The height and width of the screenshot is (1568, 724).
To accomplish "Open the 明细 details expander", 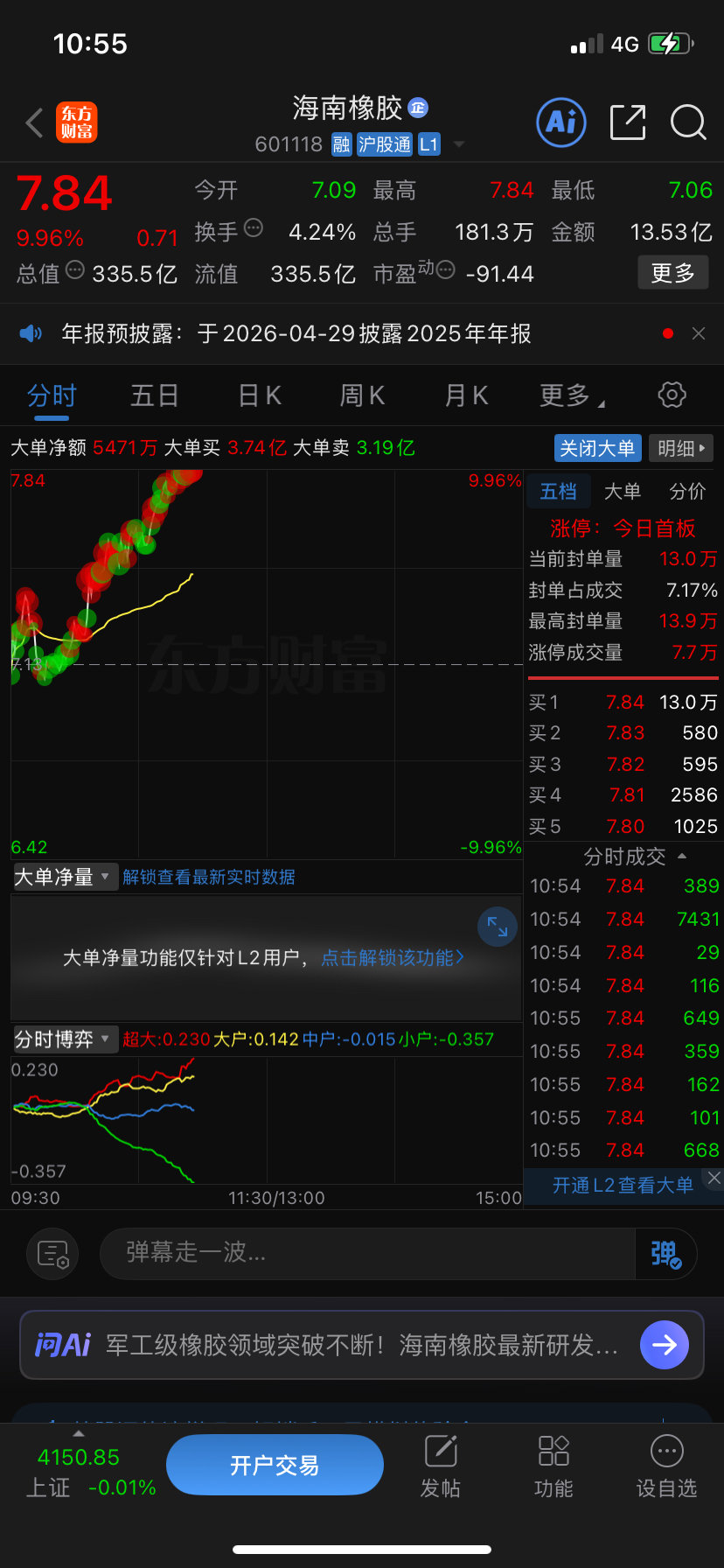I will (x=681, y=448).
